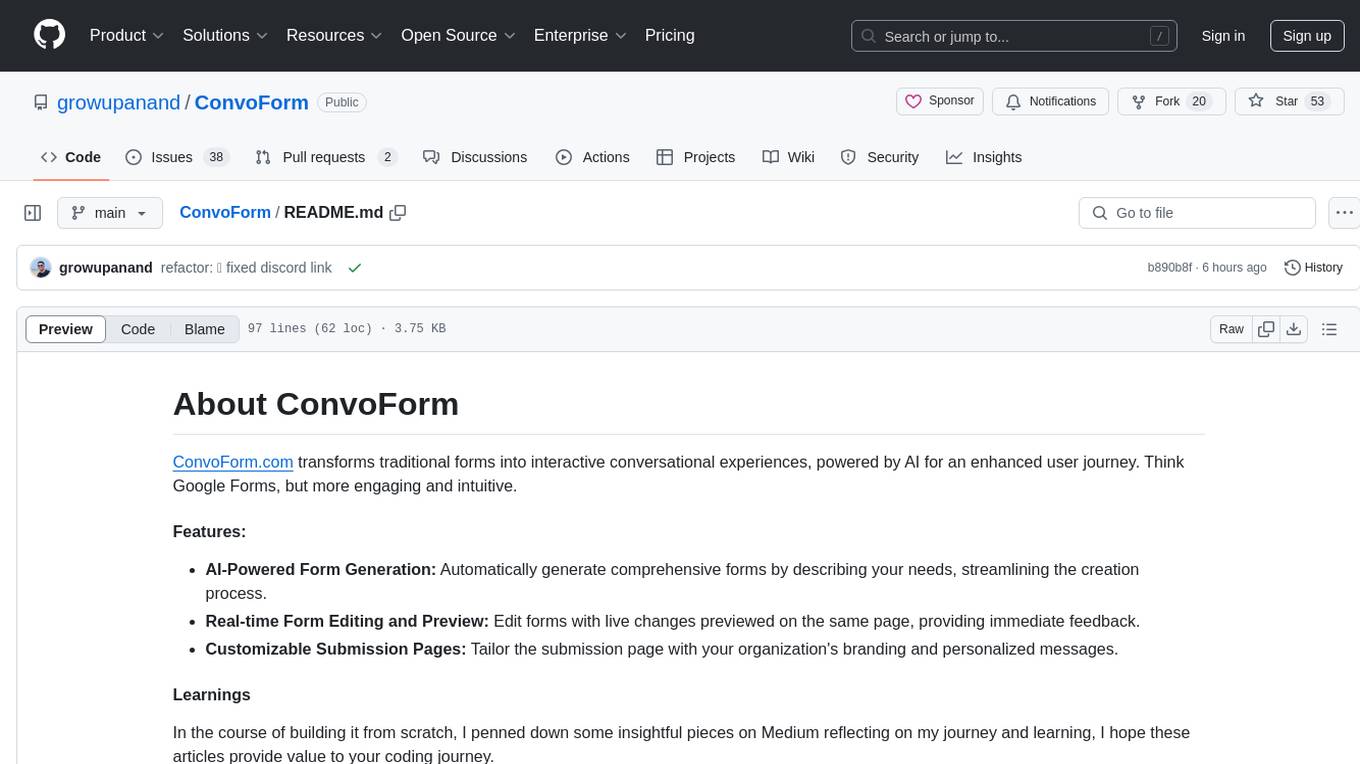Switch to Preview view
Viewport: 1360px width, 764px height.
(66, 329)
